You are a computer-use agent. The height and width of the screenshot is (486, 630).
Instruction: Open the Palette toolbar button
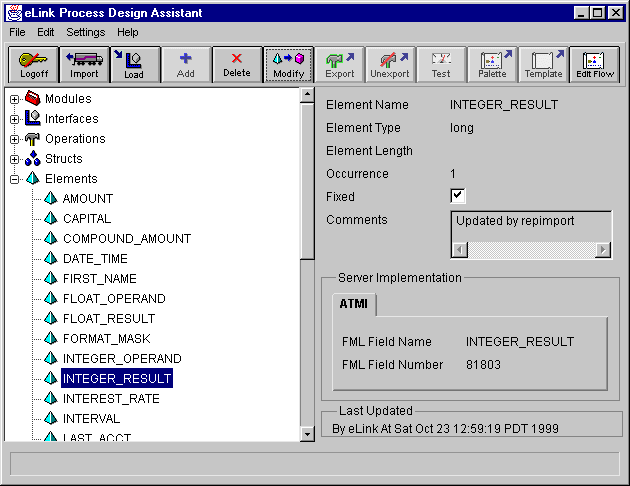[492, 65]
